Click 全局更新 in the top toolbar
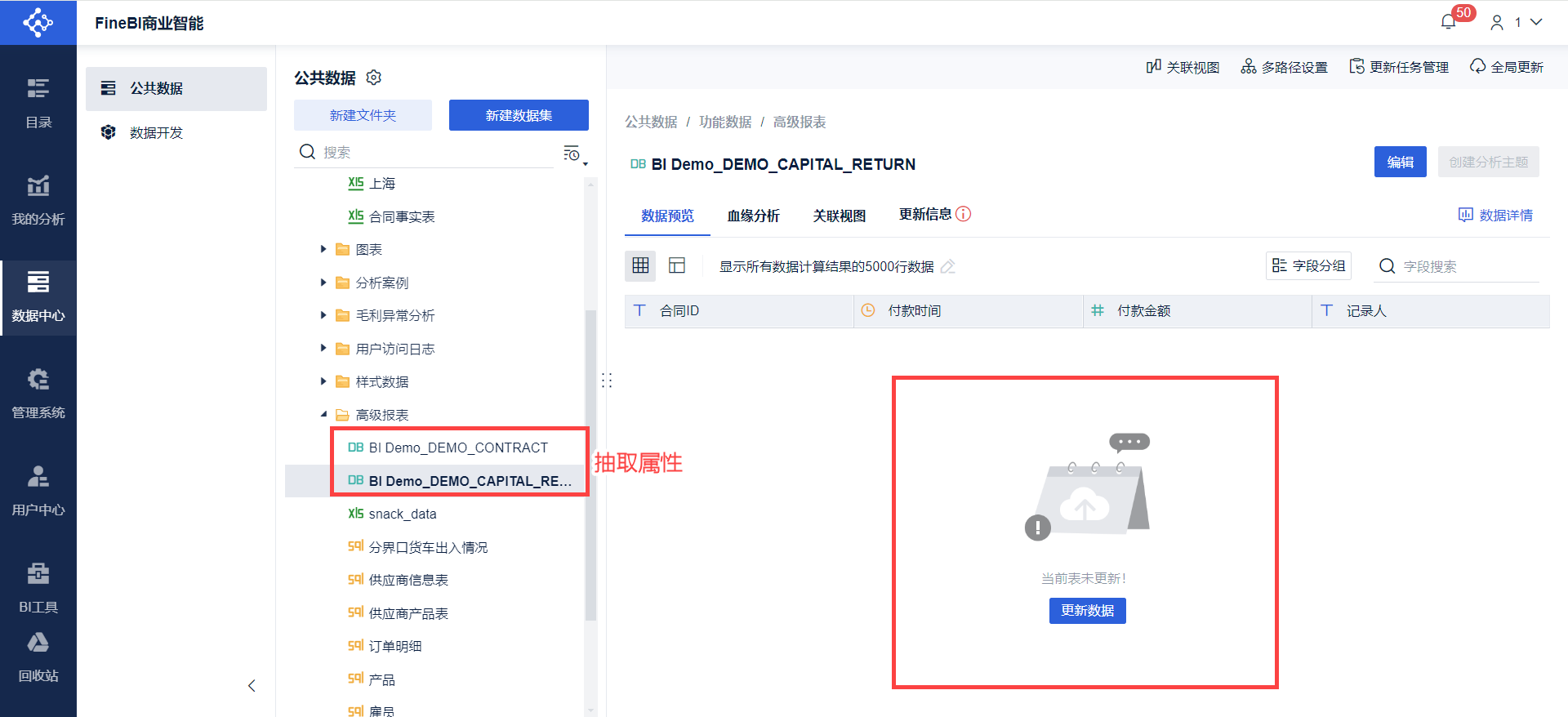 (x=1507, y=67)
